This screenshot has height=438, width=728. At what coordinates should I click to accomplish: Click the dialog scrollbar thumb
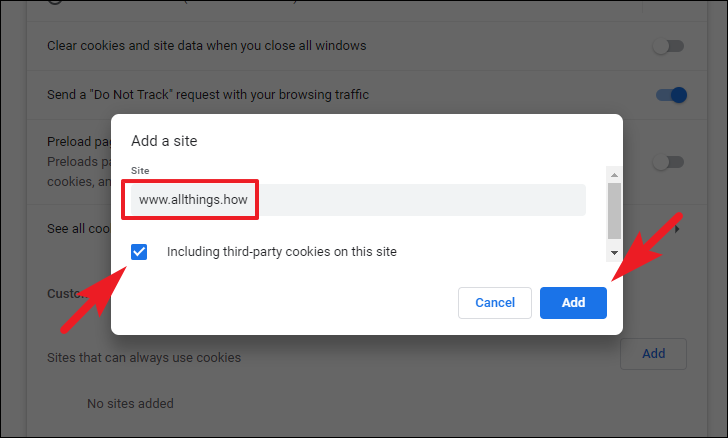tap(614, 211)
